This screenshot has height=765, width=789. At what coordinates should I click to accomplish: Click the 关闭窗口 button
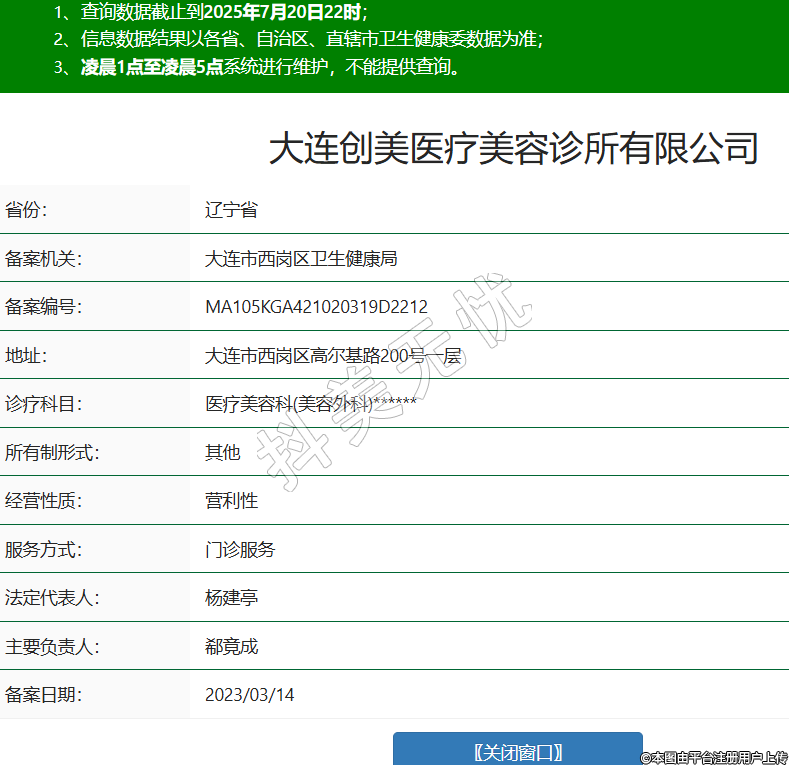pos(517,751)
